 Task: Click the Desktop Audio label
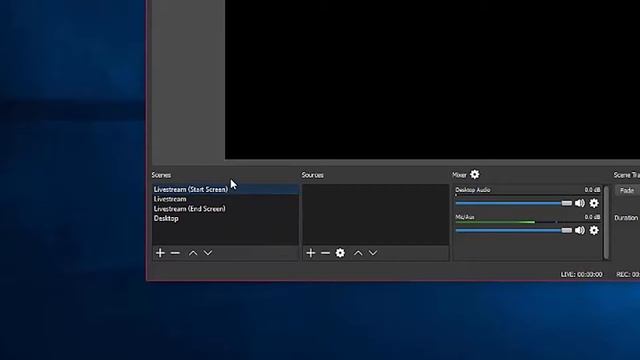(473, 190)
